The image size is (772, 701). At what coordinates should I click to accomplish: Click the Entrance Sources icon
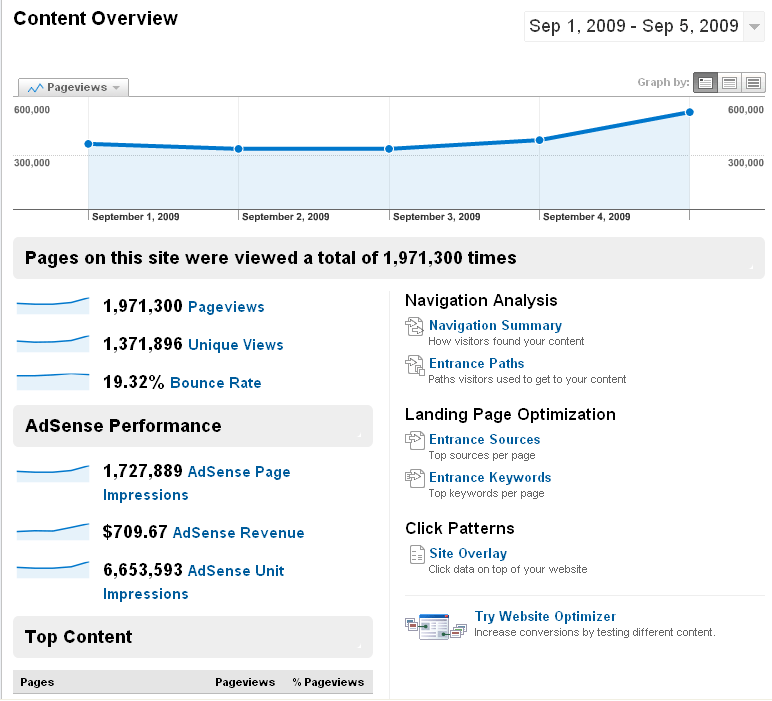coord(414,440)
